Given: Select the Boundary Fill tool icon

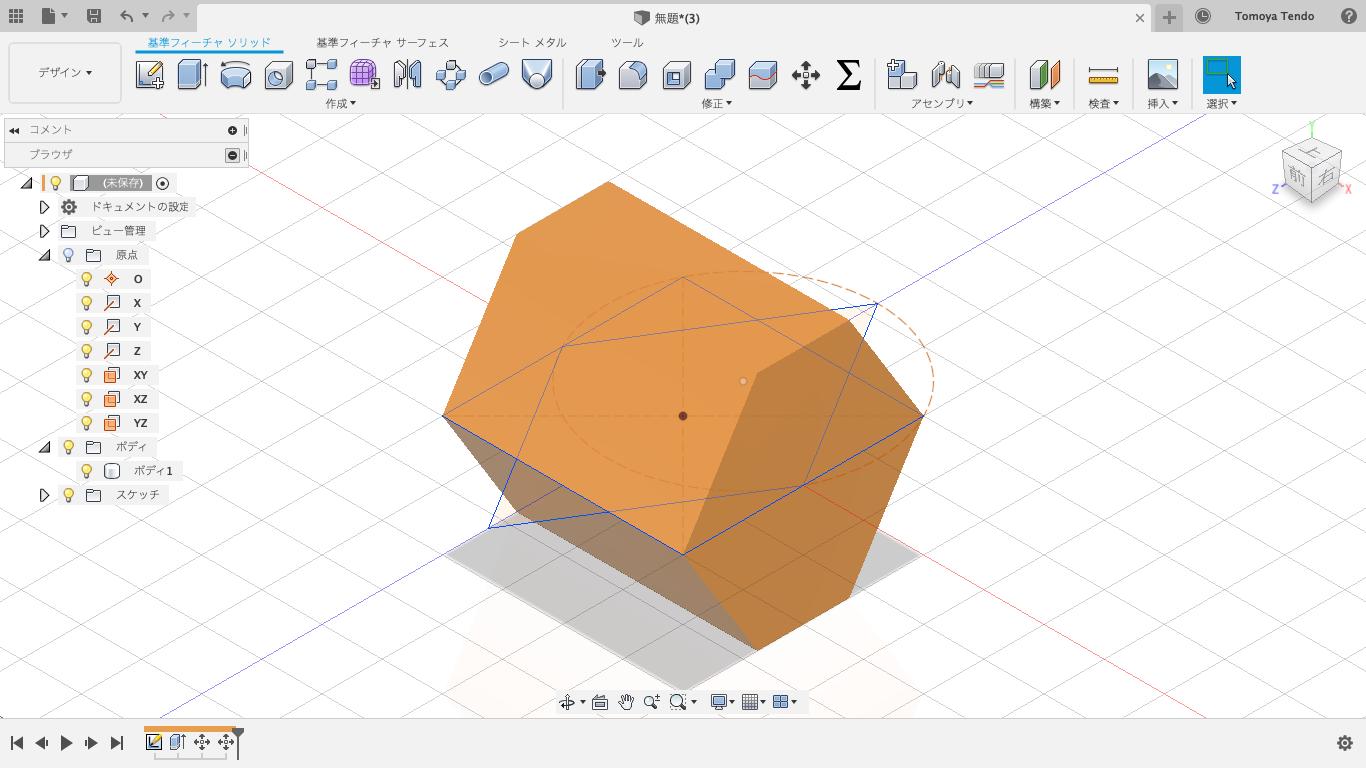Looking at the screenshot, I should pyautogui.click(x=537, y=75).
